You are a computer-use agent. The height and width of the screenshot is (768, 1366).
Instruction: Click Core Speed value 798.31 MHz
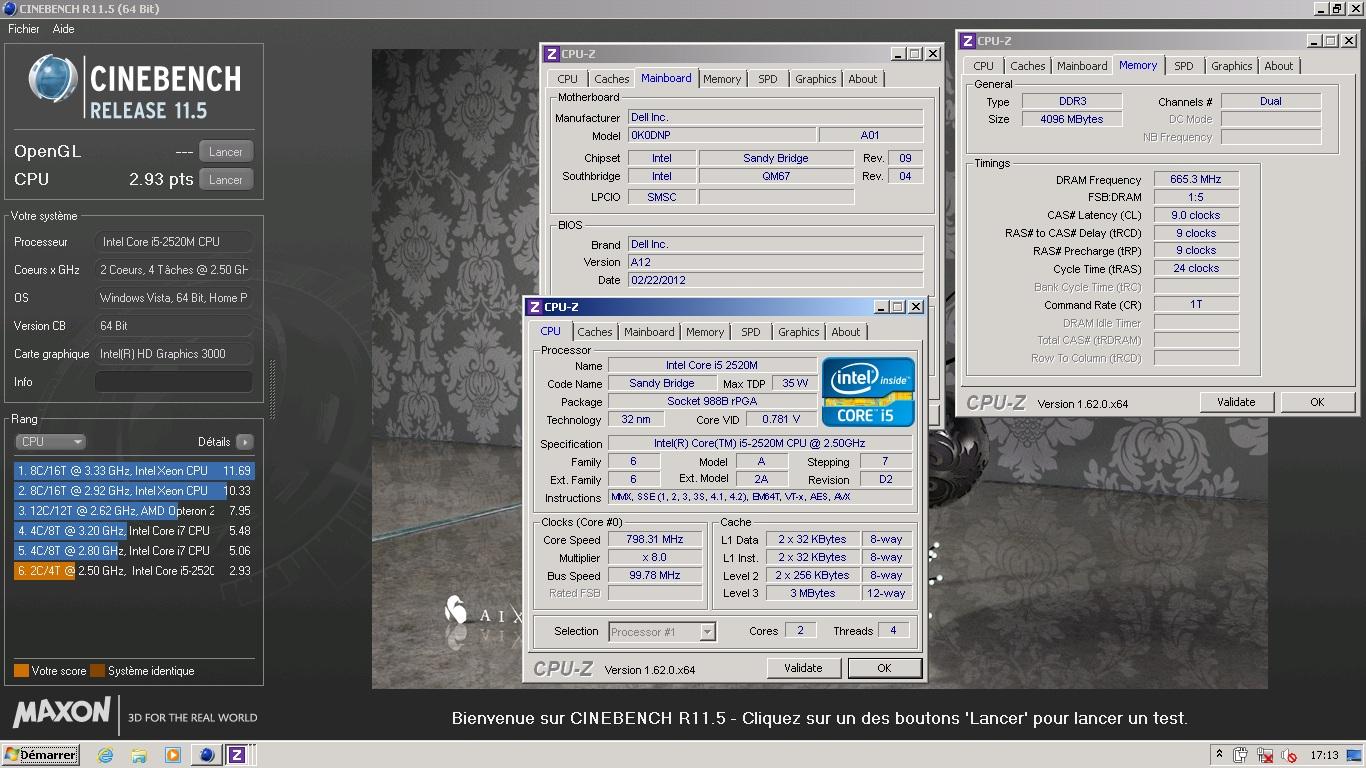pos(655,540)
